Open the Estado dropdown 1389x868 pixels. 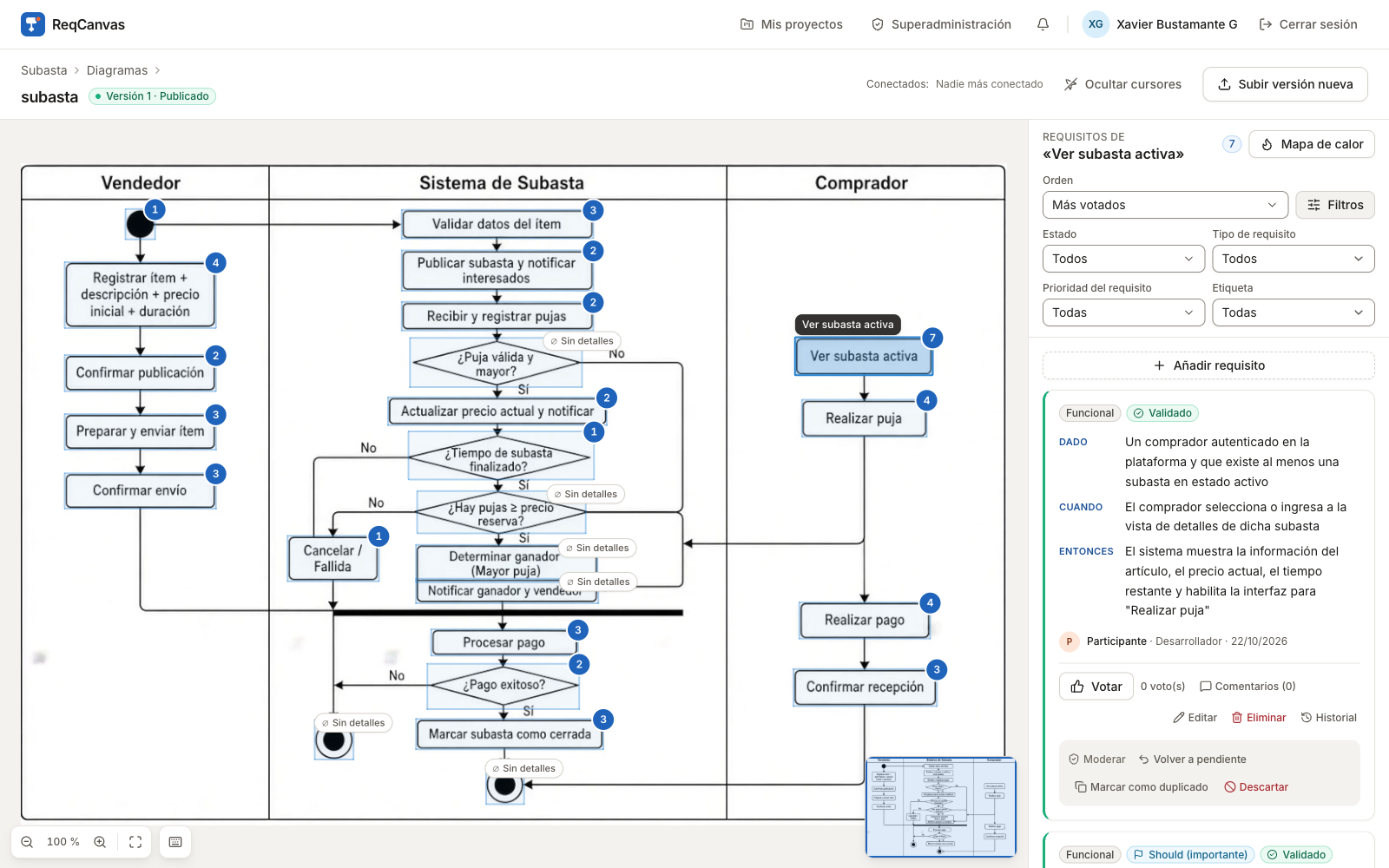click(x=1123, y=259)
